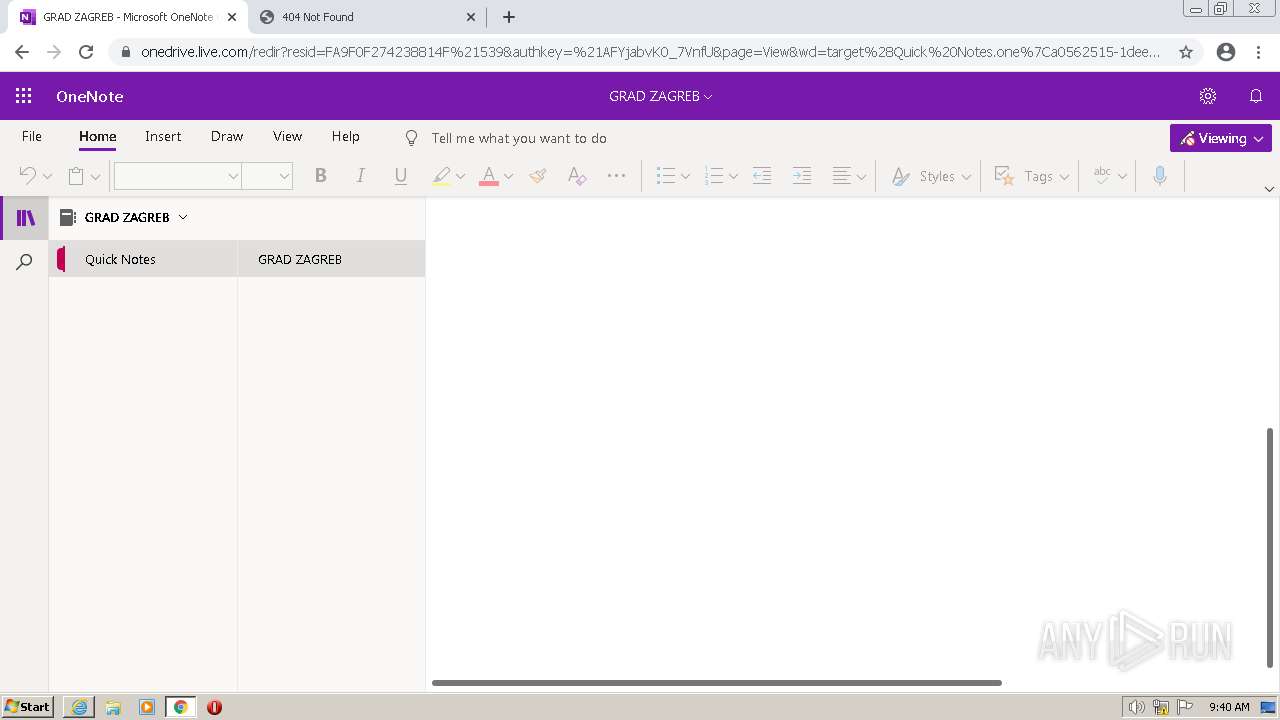The width and height of the screenshot is (1280, 720).
Task: Apply text highlight color
Action: [x=441, y=176]
